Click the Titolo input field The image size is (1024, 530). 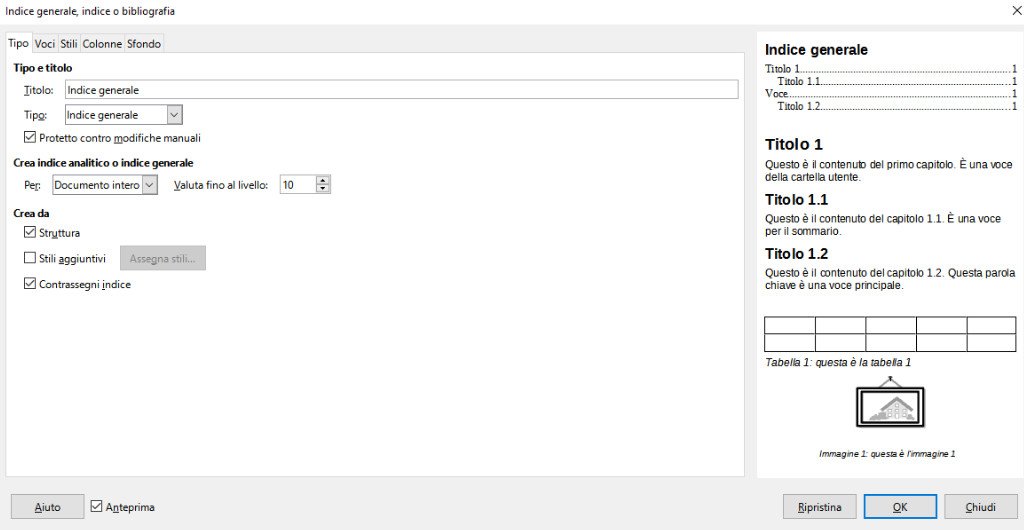(x=402, y=89)
